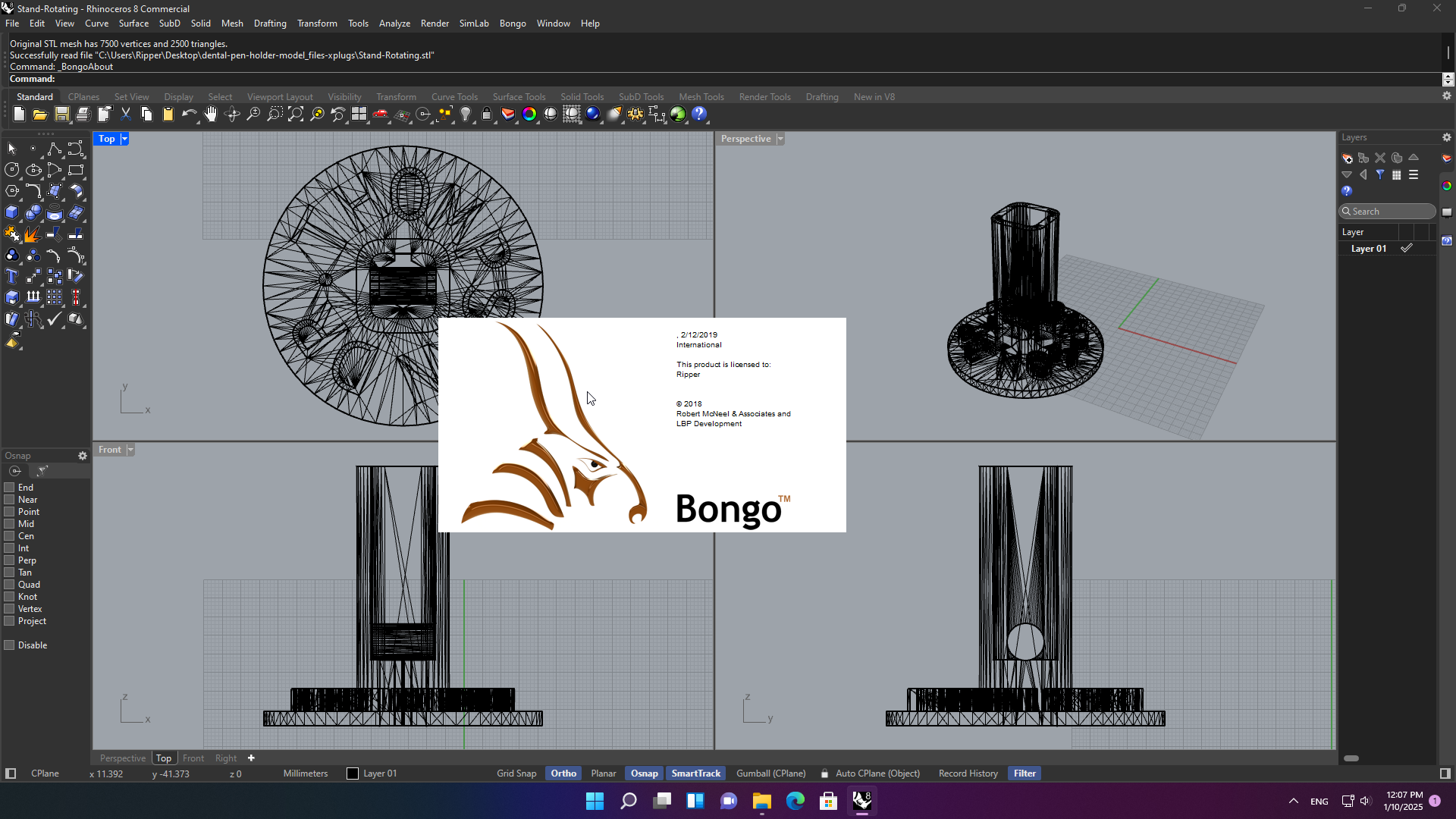
Task: Open Rhino options with the gear icon
Action: pos(635,115)
